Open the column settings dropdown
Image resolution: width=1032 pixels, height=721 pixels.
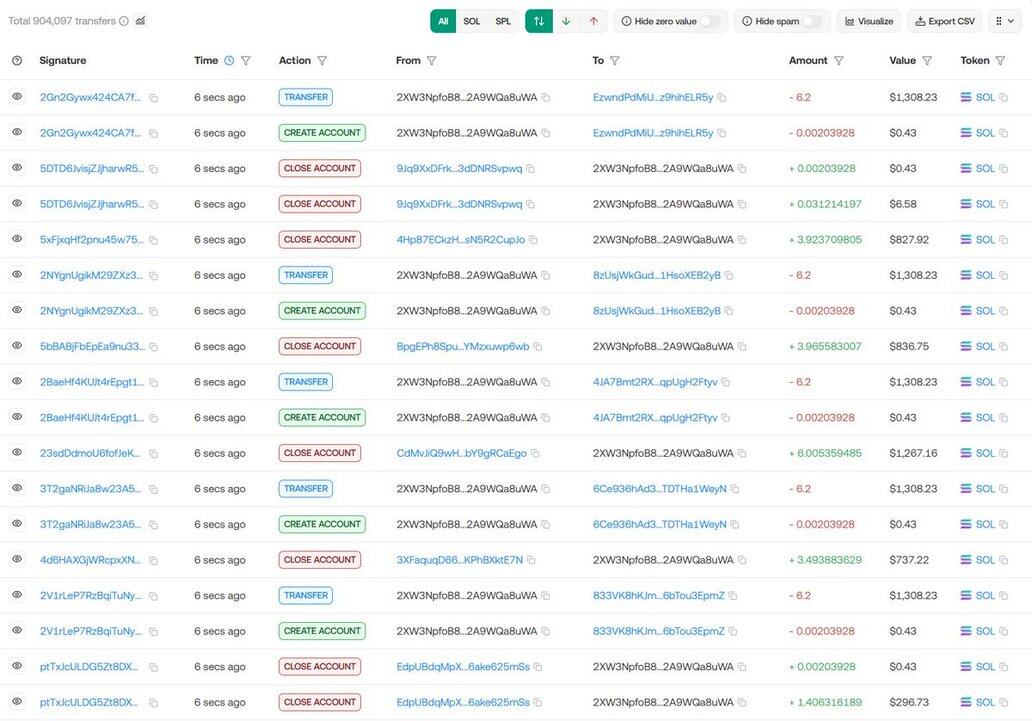[1004, 21]
